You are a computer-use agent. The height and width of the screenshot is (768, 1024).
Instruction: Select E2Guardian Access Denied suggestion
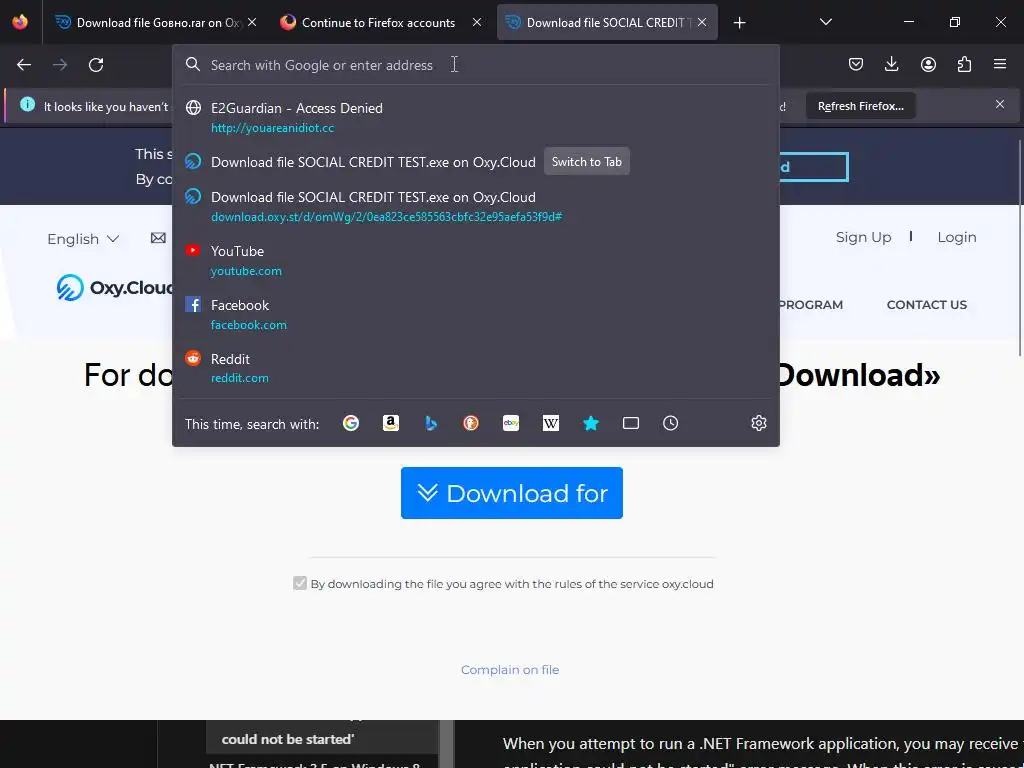[475, 117]
